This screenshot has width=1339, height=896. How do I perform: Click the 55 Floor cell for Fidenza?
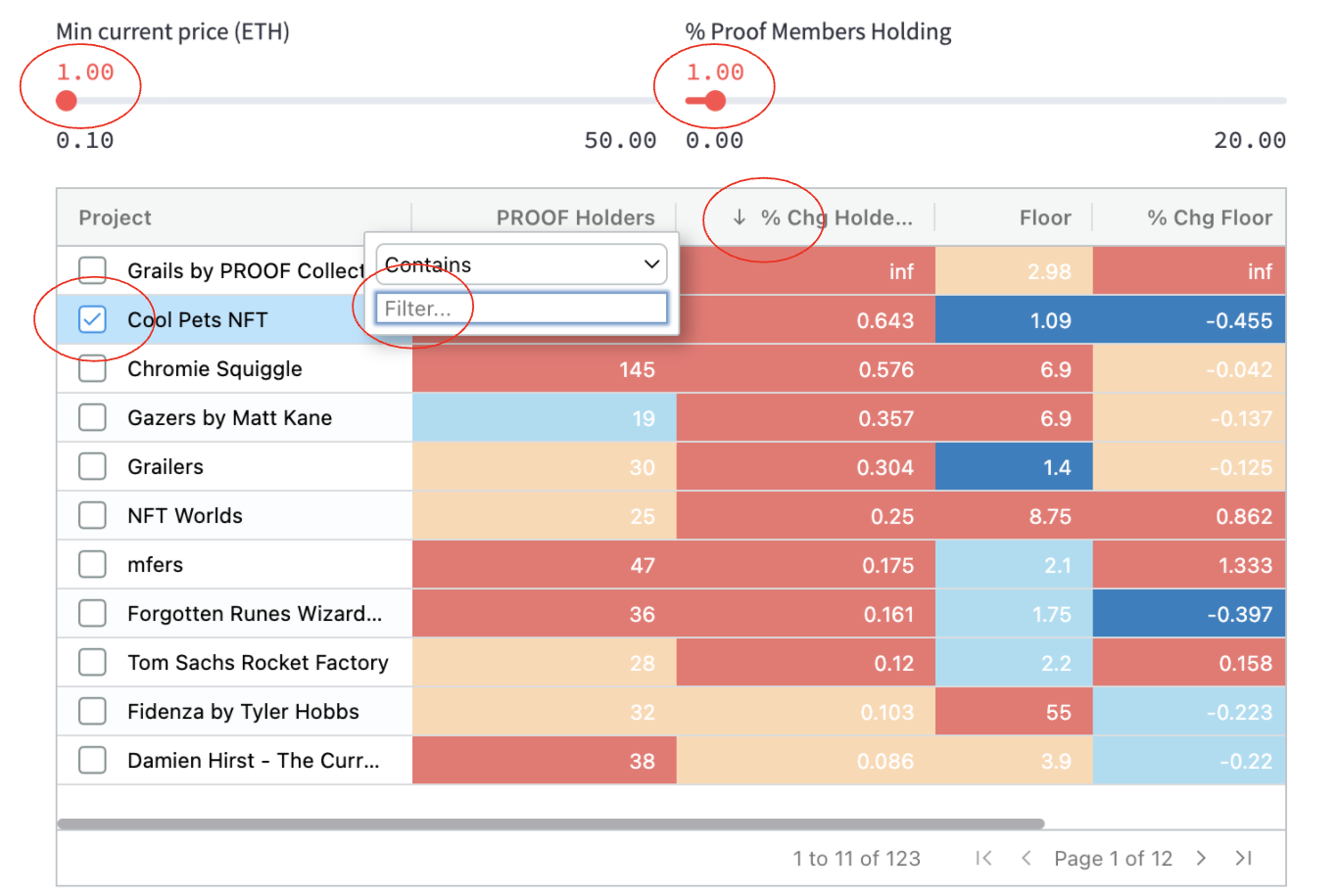1014,712
